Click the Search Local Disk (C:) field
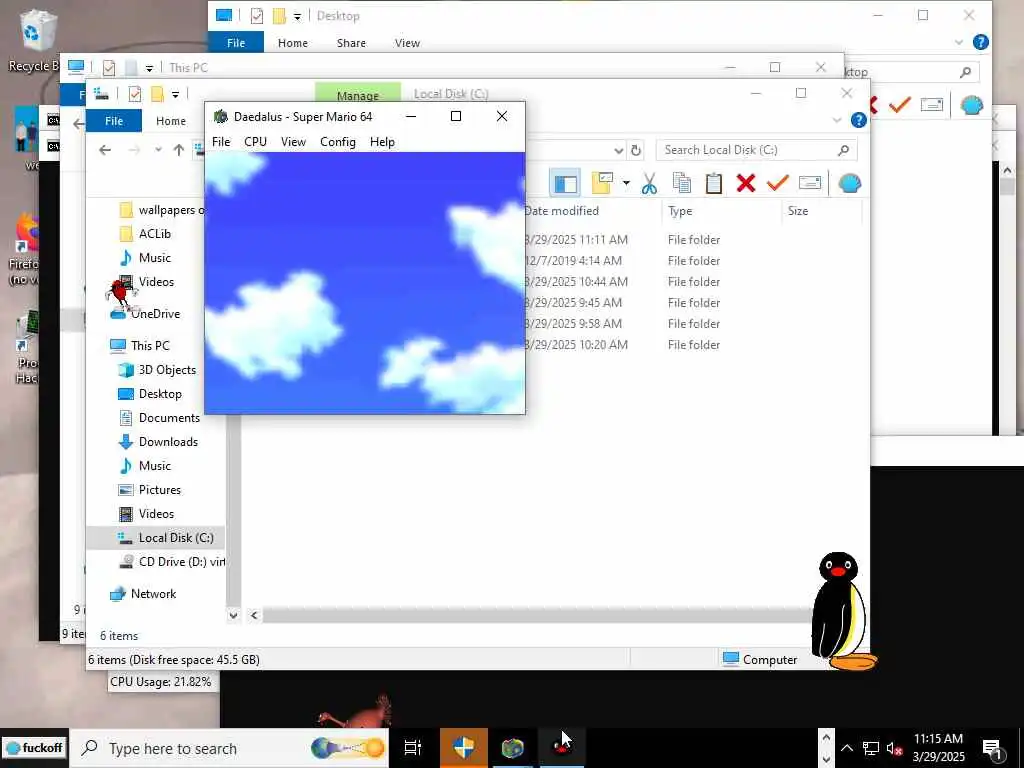Image resolution: width=1024 pixels, height=768 pixels. click(x=756, y=150)
